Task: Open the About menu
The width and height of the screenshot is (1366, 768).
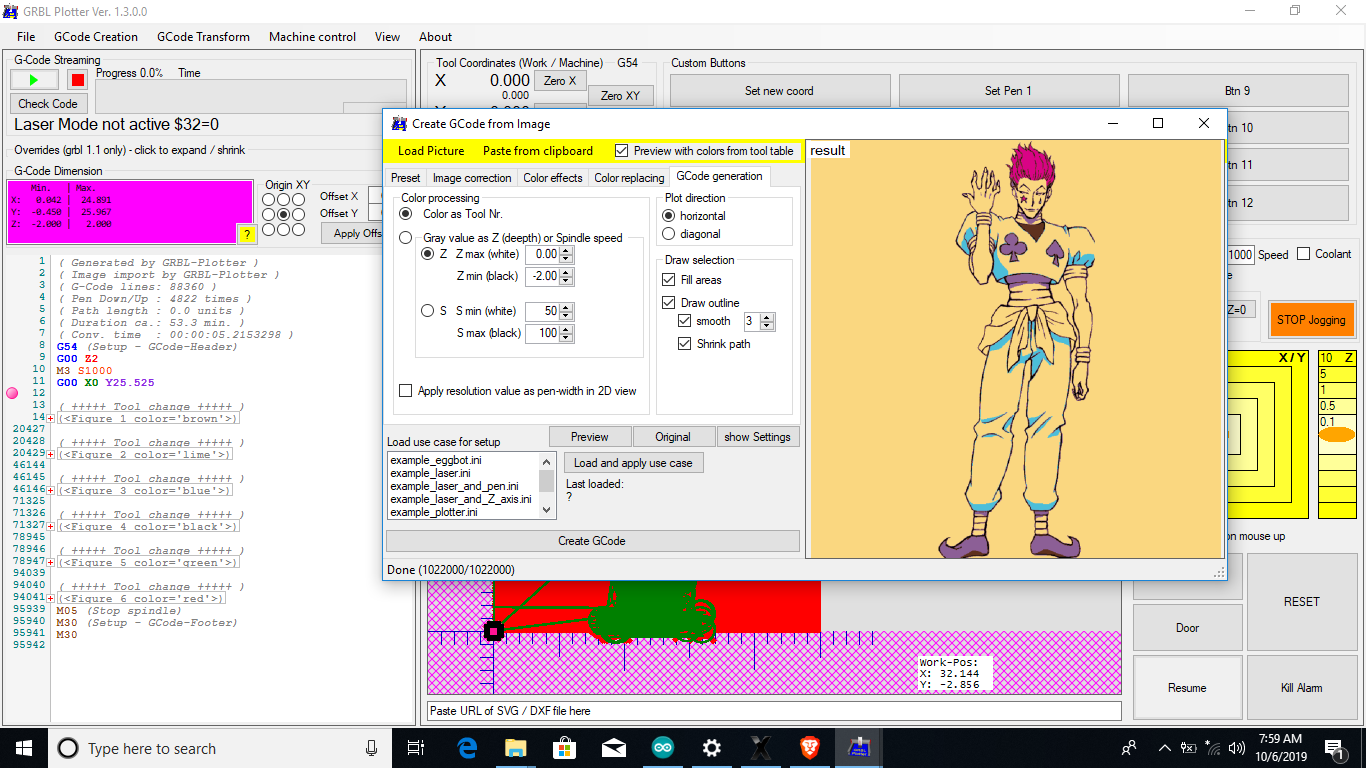Action: tap(436, 37)
